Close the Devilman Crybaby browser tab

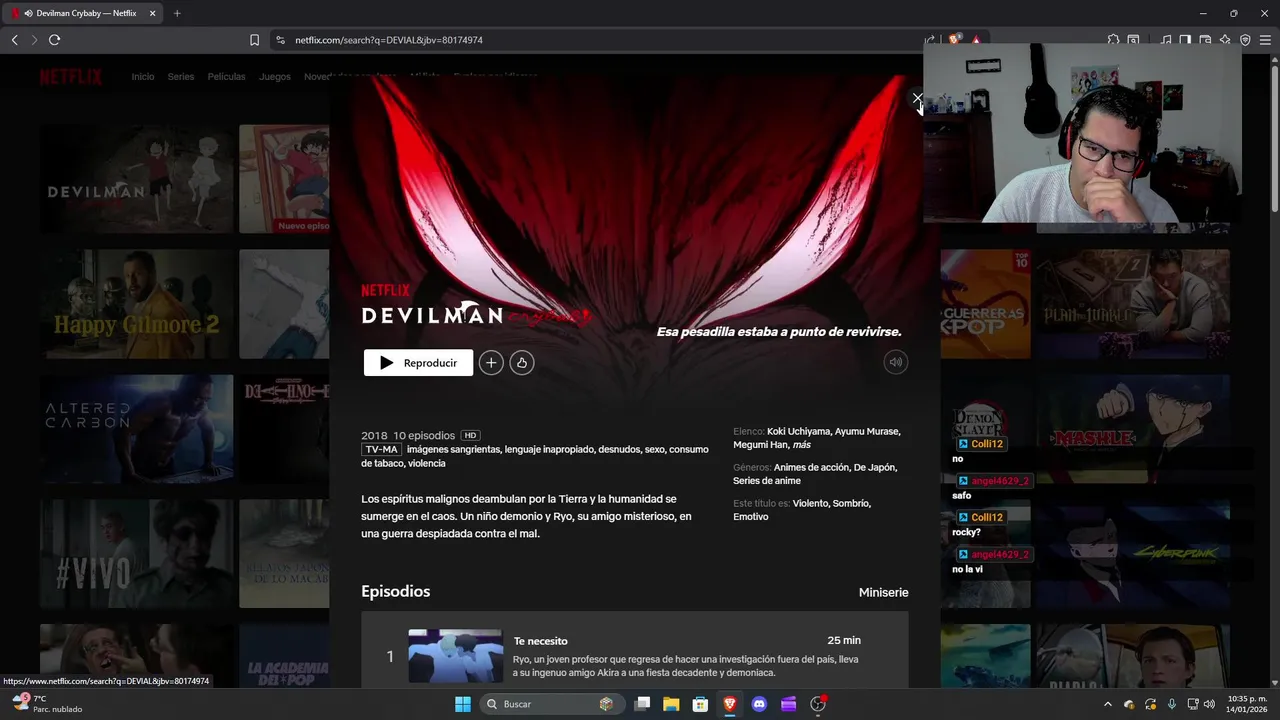pyautogui.click(x=152, y=13)
